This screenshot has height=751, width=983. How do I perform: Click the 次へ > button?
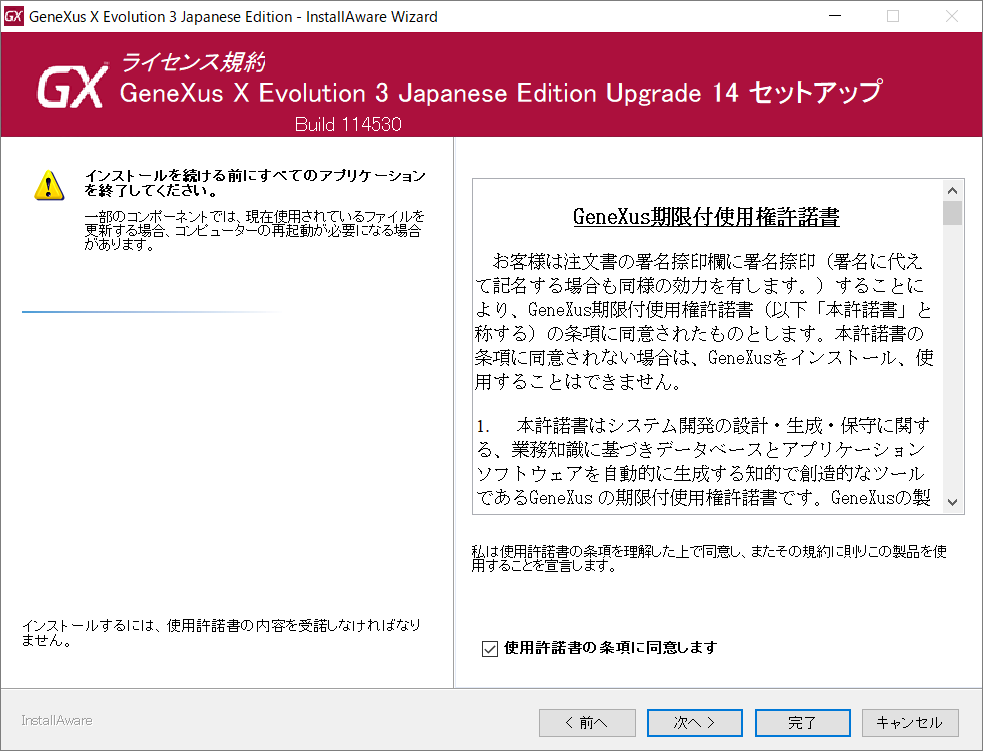(695, 723)
